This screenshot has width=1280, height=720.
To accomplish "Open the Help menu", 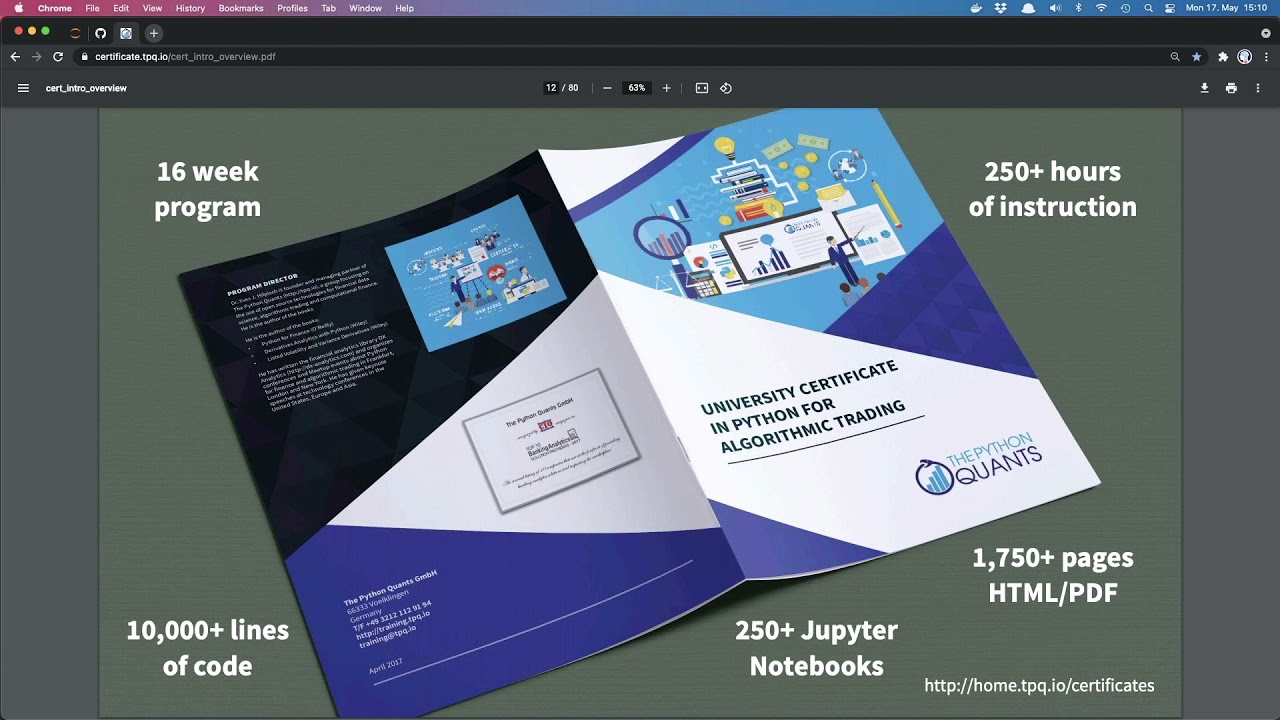I will [x=404, y=8].
